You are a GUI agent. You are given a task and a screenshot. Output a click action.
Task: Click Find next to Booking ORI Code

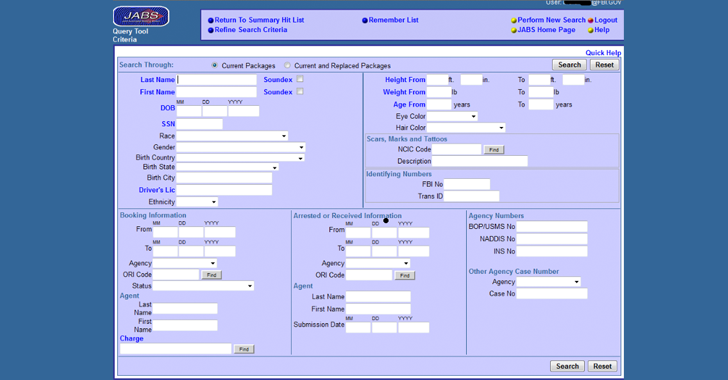point(212,275)
